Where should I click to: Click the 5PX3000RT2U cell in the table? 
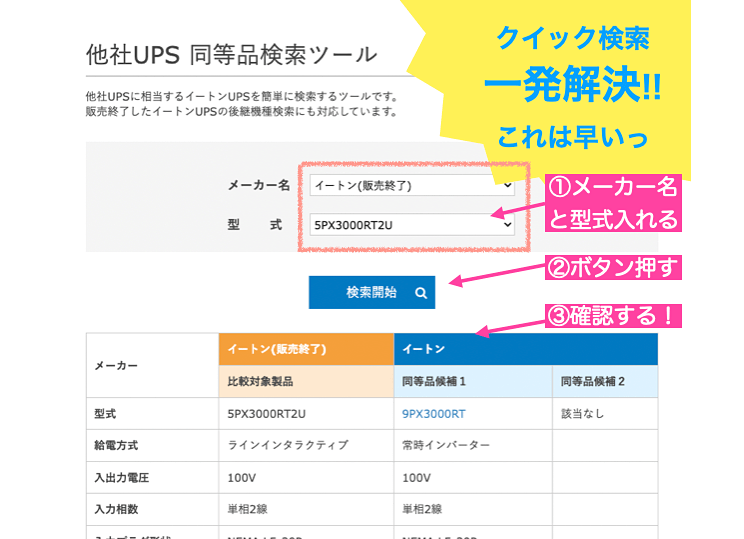[307, 414]
